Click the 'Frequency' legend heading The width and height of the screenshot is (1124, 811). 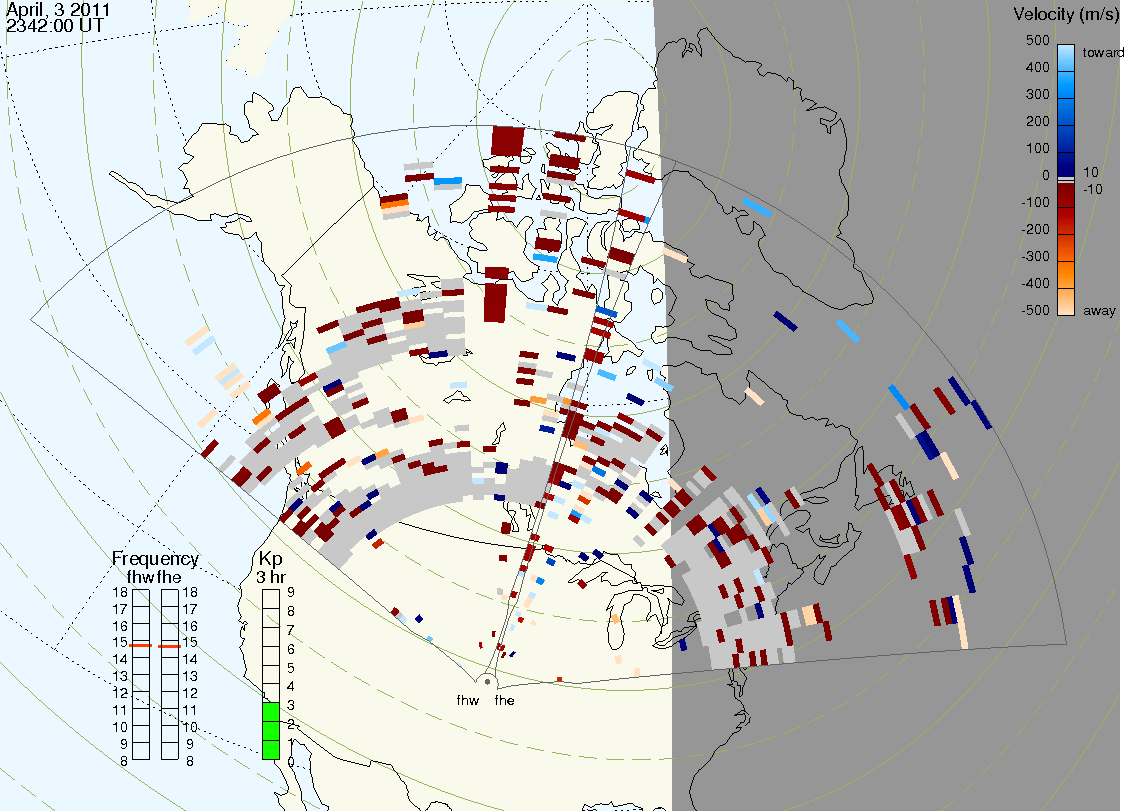click(155, 559)
